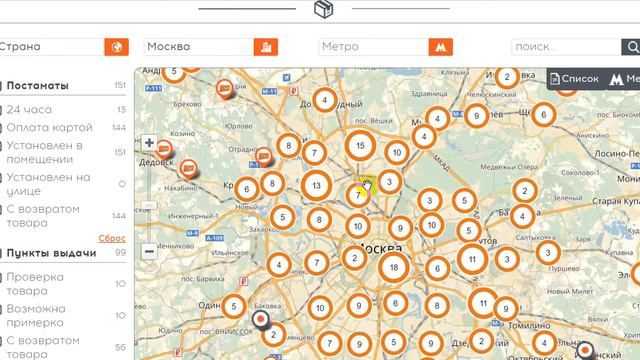
Task: Open the Метро station selector
Action: tap(373, 47)
